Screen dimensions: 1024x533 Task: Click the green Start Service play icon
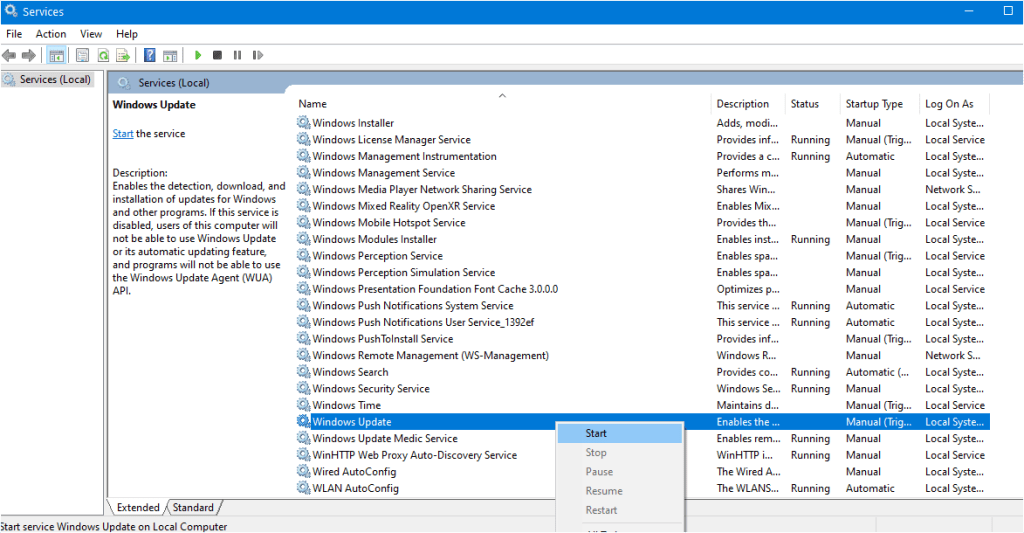click(198, 56)
